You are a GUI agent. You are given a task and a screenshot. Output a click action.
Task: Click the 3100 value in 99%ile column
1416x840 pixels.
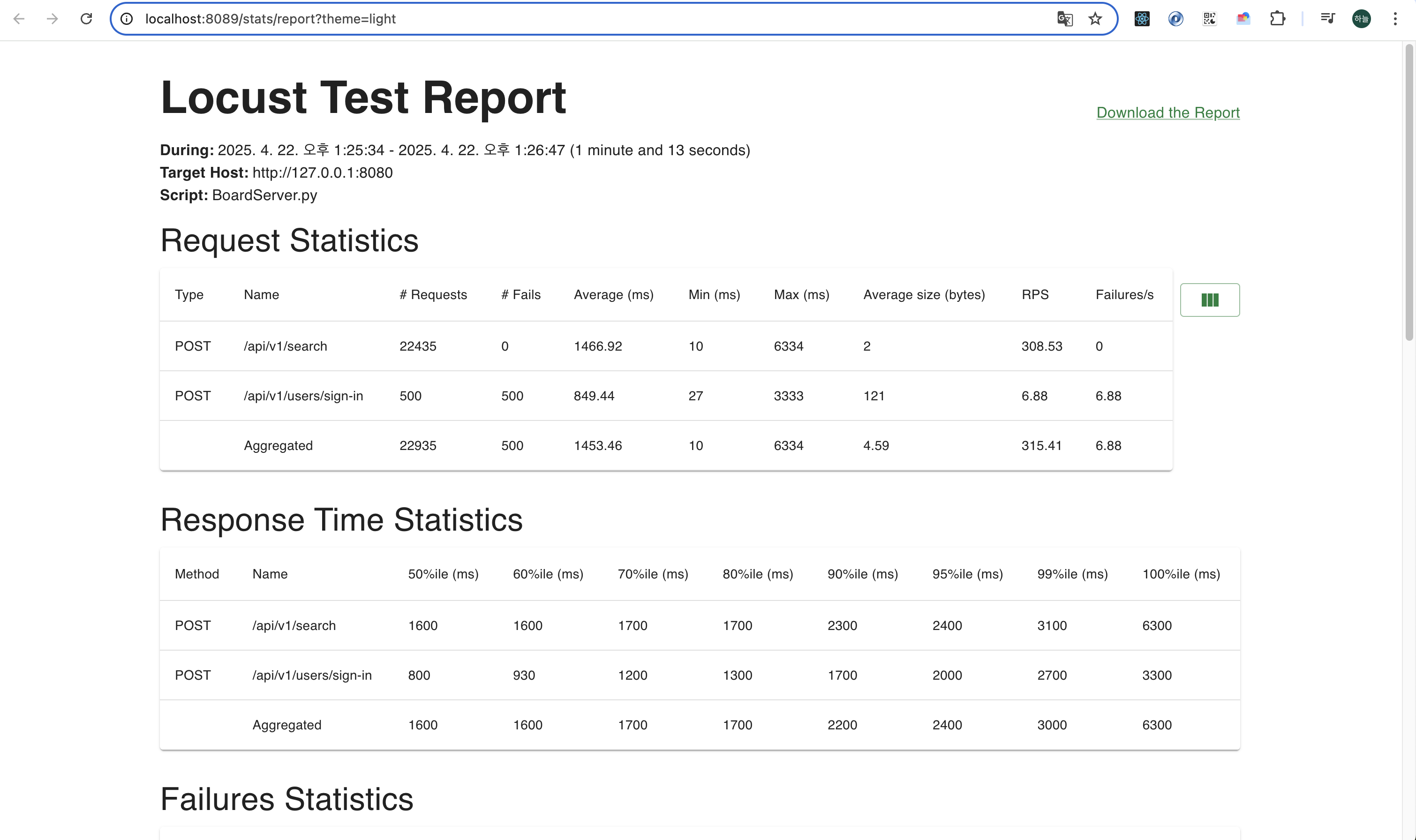point(1052,626)
